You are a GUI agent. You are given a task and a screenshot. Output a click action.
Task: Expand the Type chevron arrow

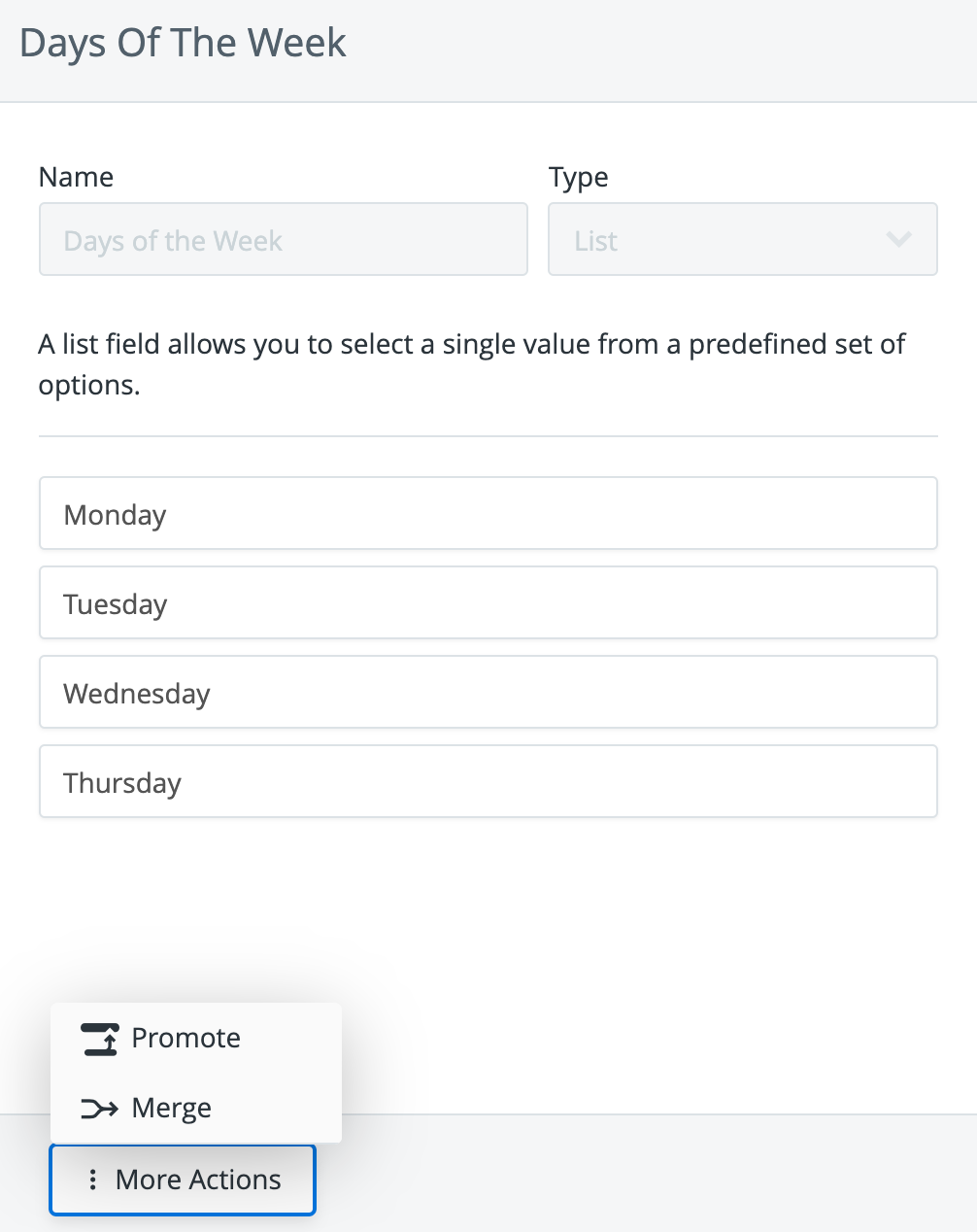click(x=899, y=239)
